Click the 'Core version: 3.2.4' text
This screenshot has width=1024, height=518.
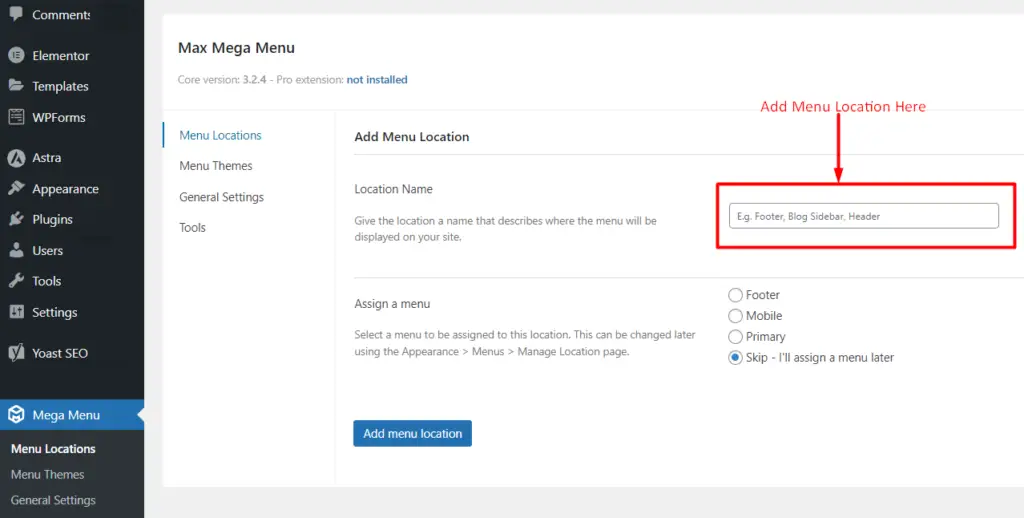point(222,80)
